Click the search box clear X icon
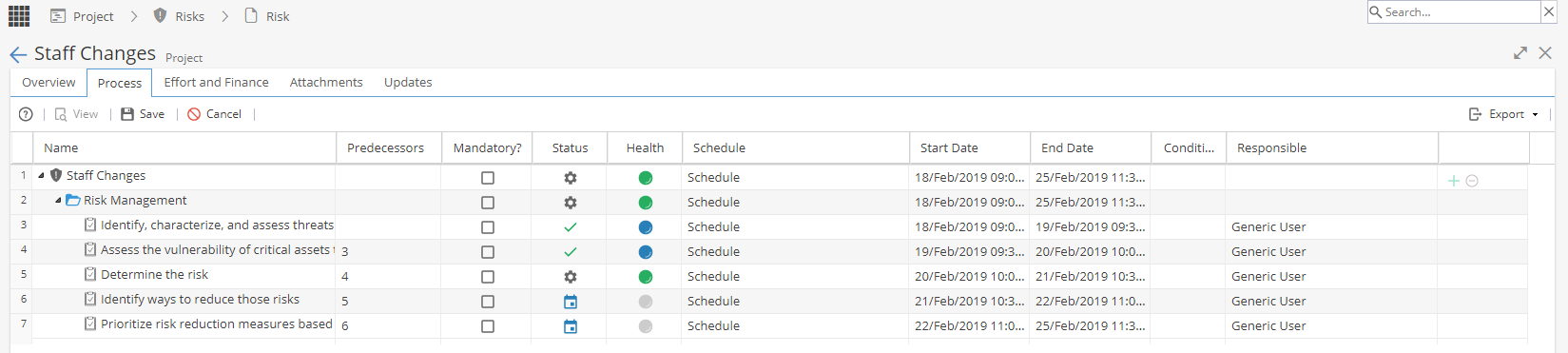 (x=1549, y=11)
